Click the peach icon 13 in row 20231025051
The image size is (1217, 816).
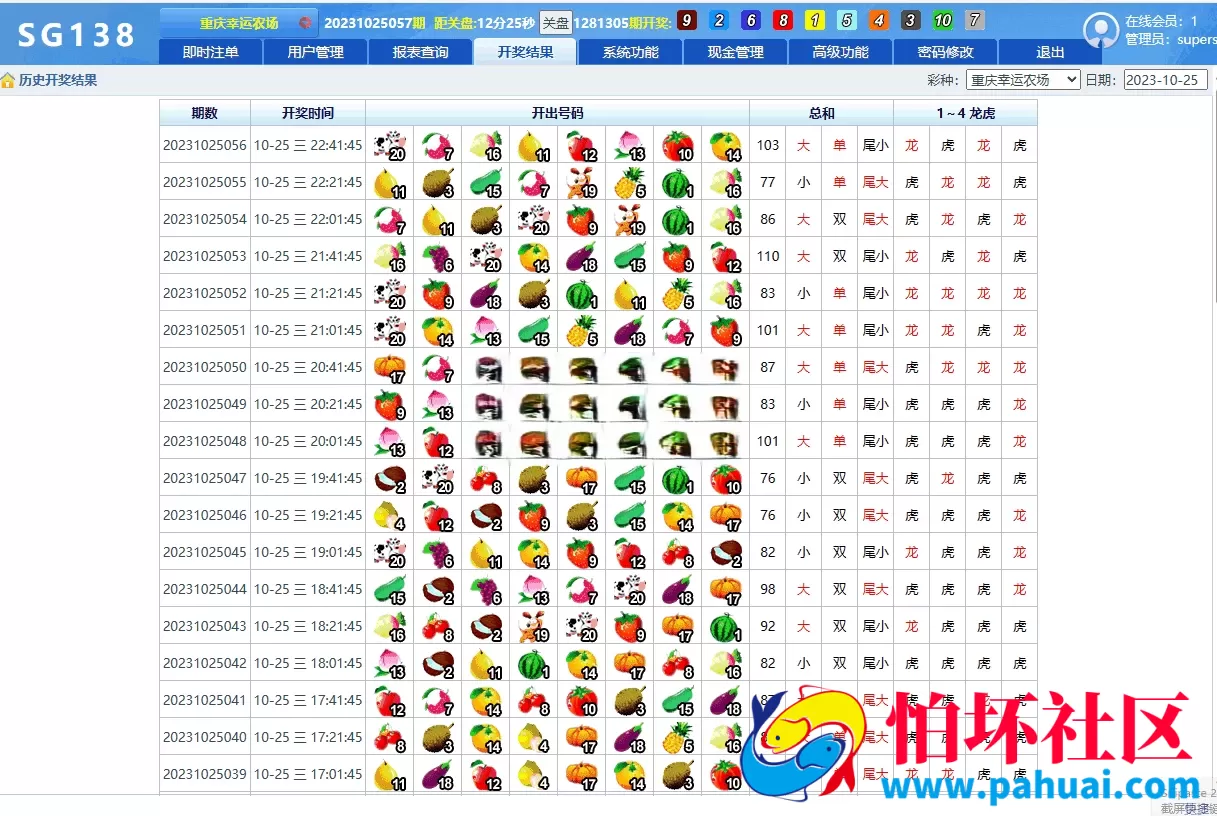485,331
